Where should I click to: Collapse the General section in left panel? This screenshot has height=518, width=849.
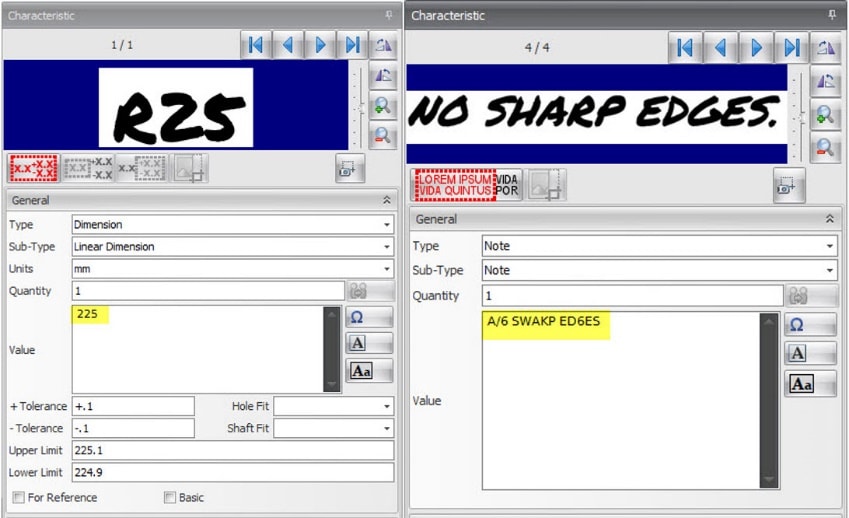click(386, 200)
